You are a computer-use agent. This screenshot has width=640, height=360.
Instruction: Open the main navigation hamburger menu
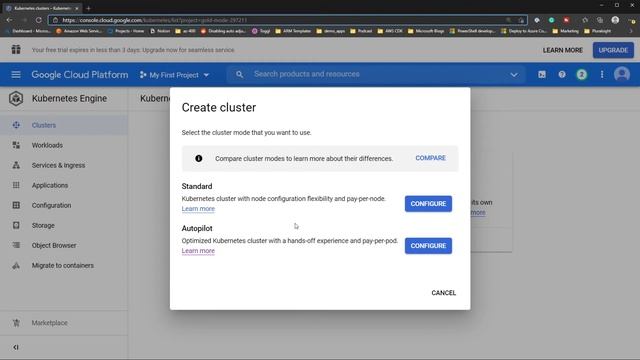coord(16,75)
